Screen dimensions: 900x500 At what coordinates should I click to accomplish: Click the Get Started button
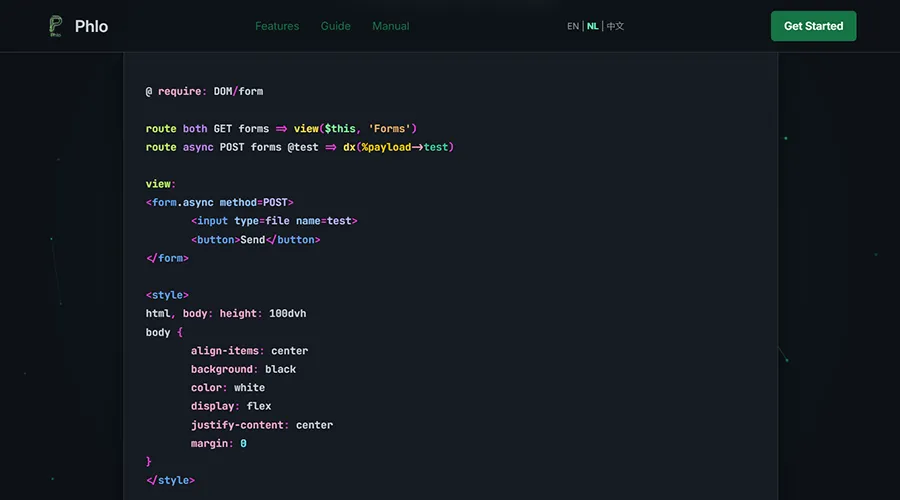[x=813, y=26]
